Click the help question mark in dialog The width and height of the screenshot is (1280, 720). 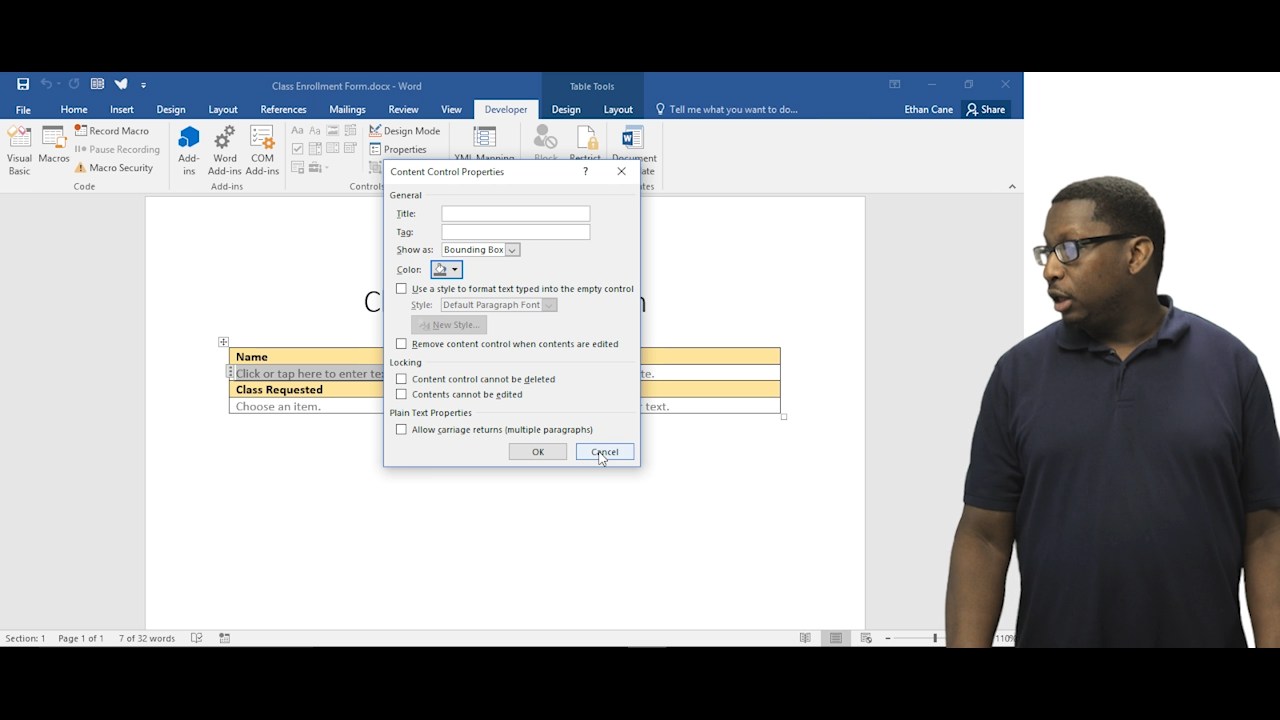coord(585,172)
